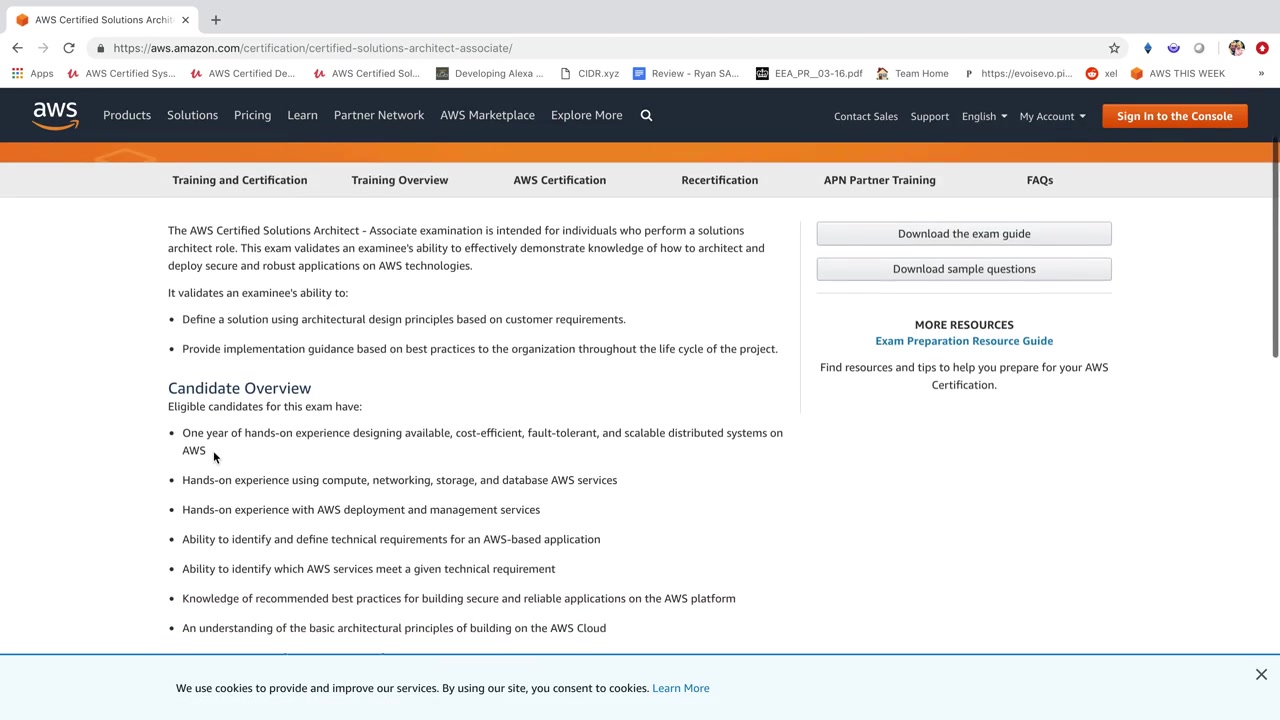Image resolution: width=1280 pixels, height=720 pixels.
Task: Click the bullet 'Hands-on experience with AWS deployment'
Action: 361,510
